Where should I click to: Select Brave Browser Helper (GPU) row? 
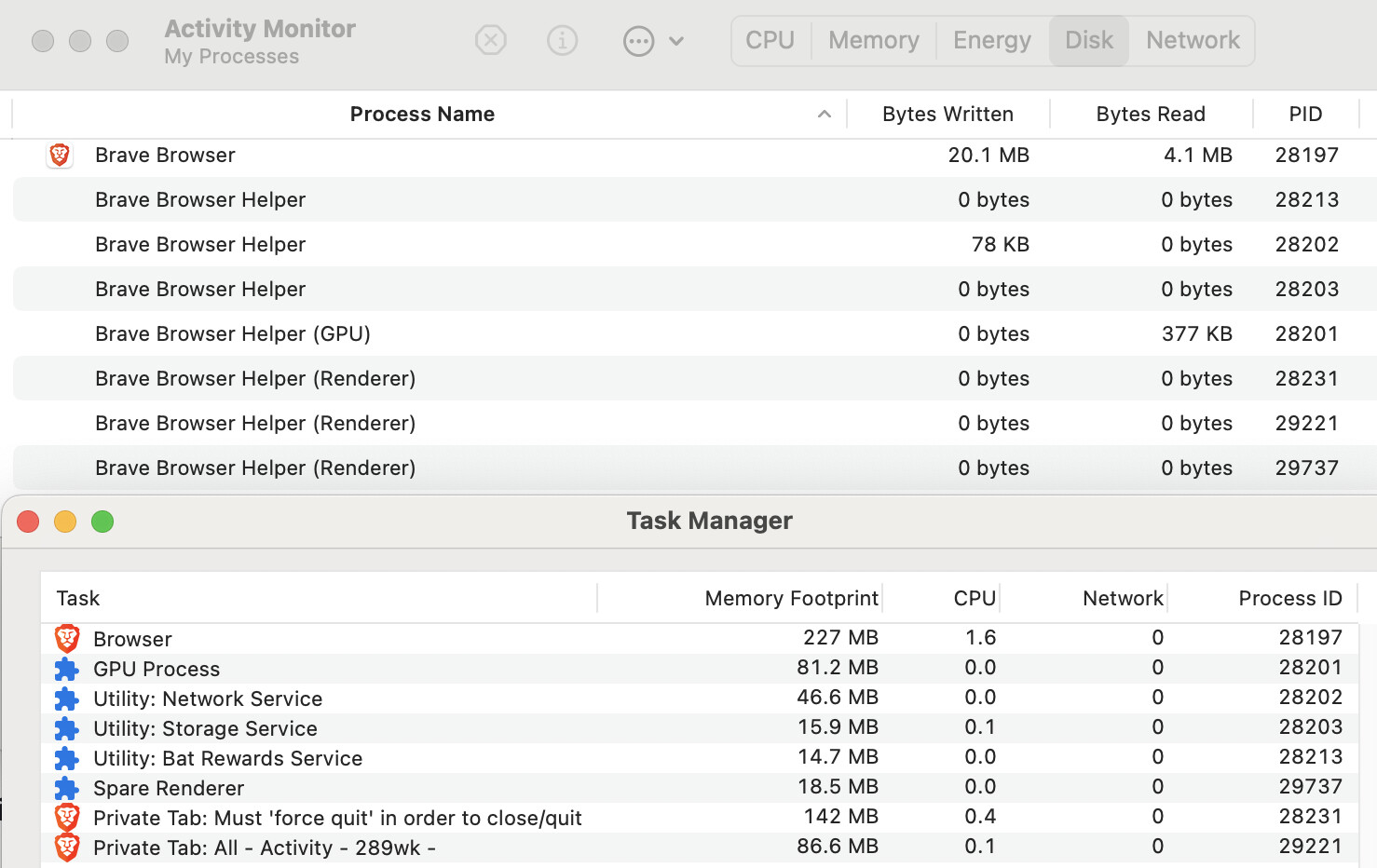coord(694,333)
